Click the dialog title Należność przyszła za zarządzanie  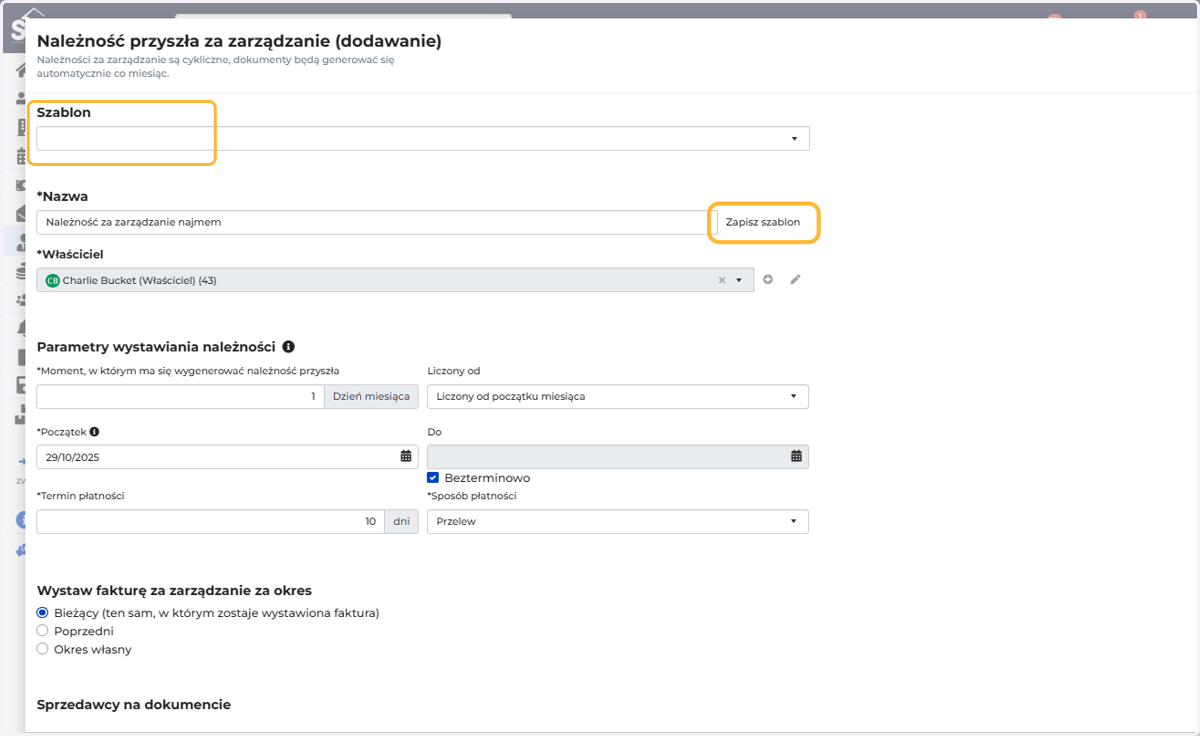pyautogui.click(x=239, y=41)
